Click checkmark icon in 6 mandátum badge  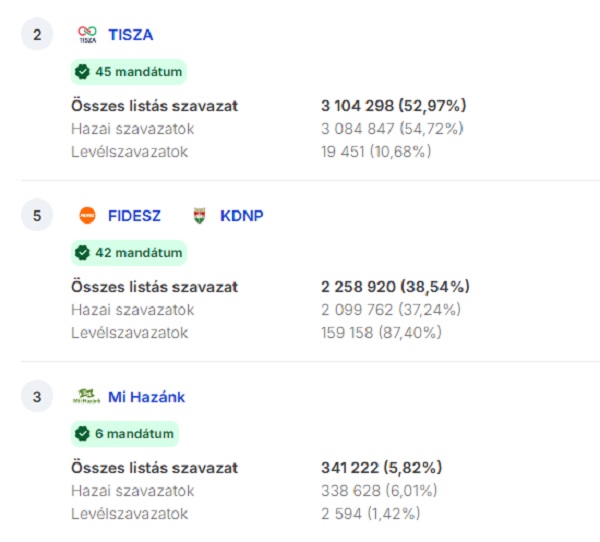point(82,434)
